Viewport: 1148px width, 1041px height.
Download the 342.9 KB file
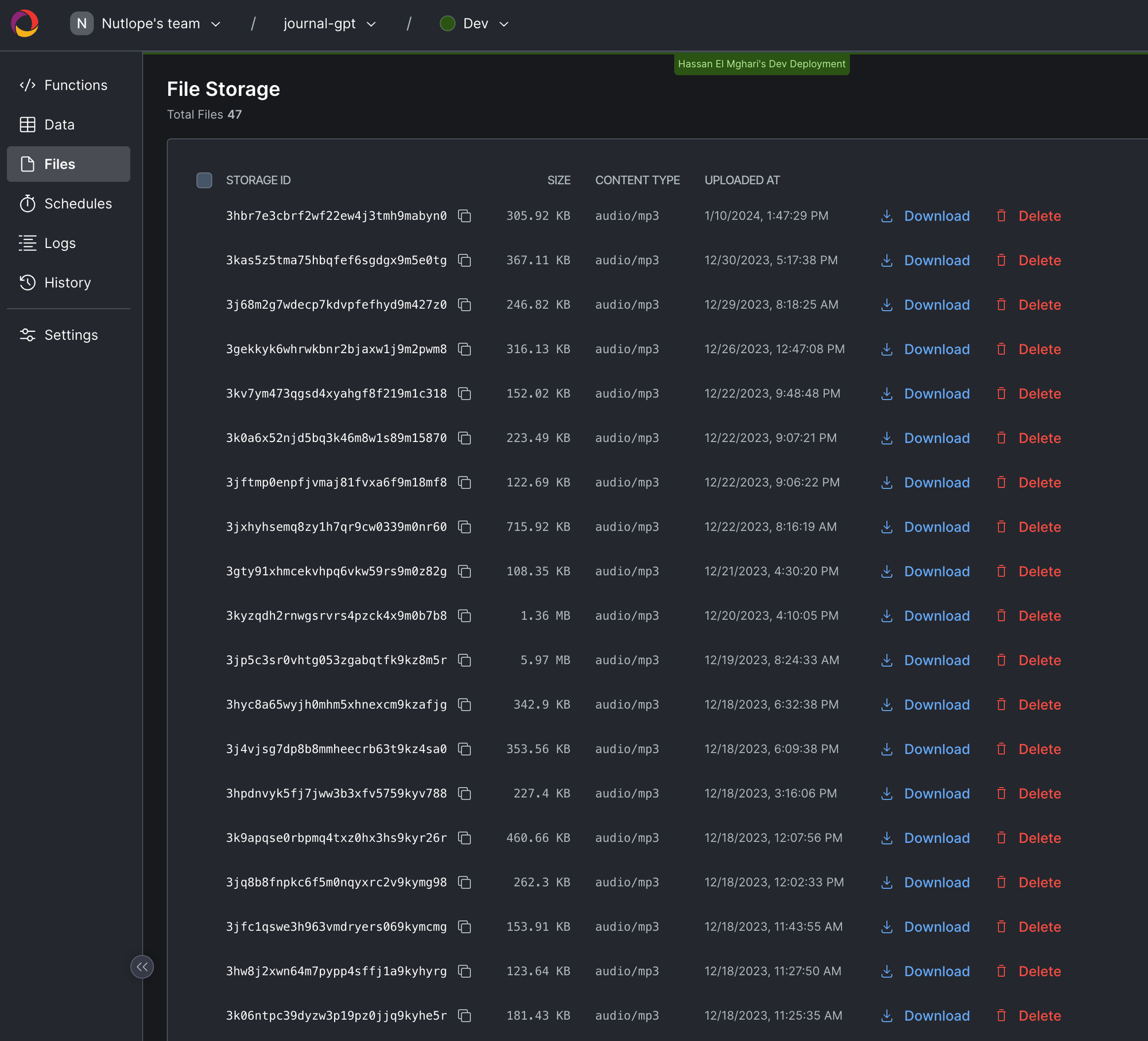pos(925,705)
